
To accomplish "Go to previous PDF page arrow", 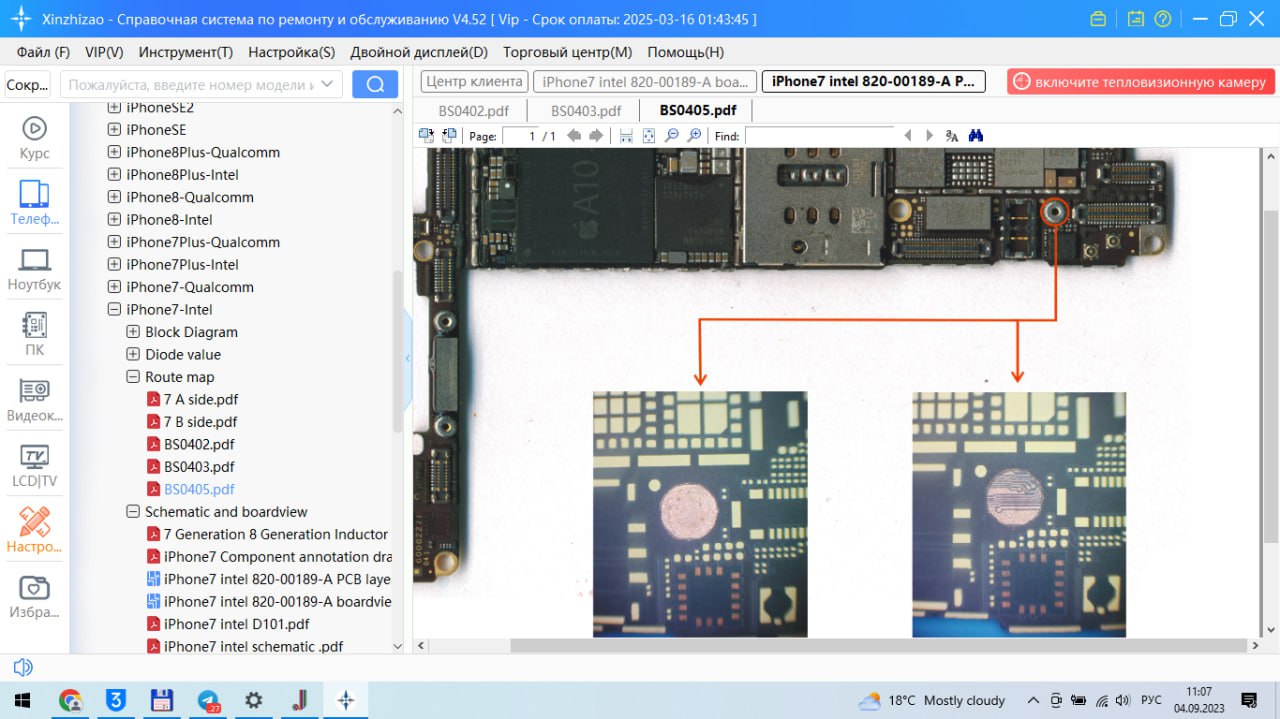I will 574,136.
